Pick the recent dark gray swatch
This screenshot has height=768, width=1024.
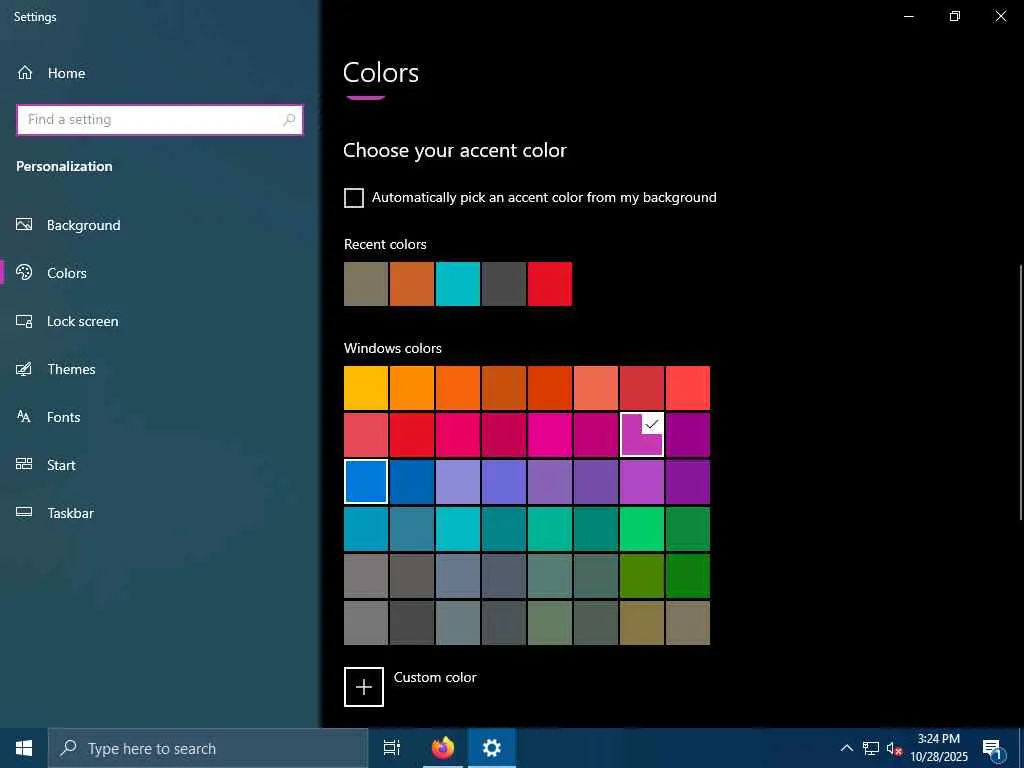[x=504, y=284]
